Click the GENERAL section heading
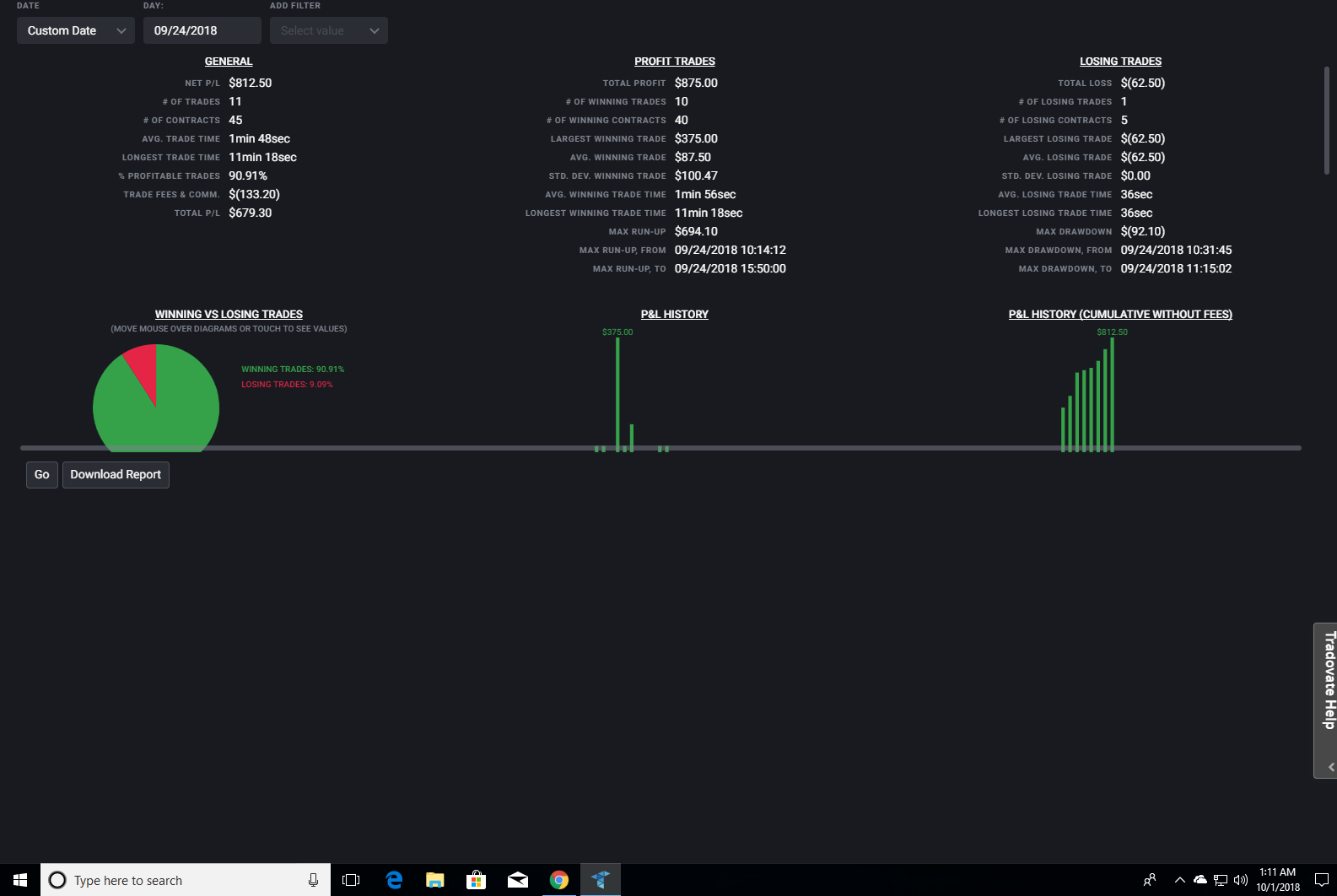The width and height of the screenshot is (1337, 896). point(229,62)
